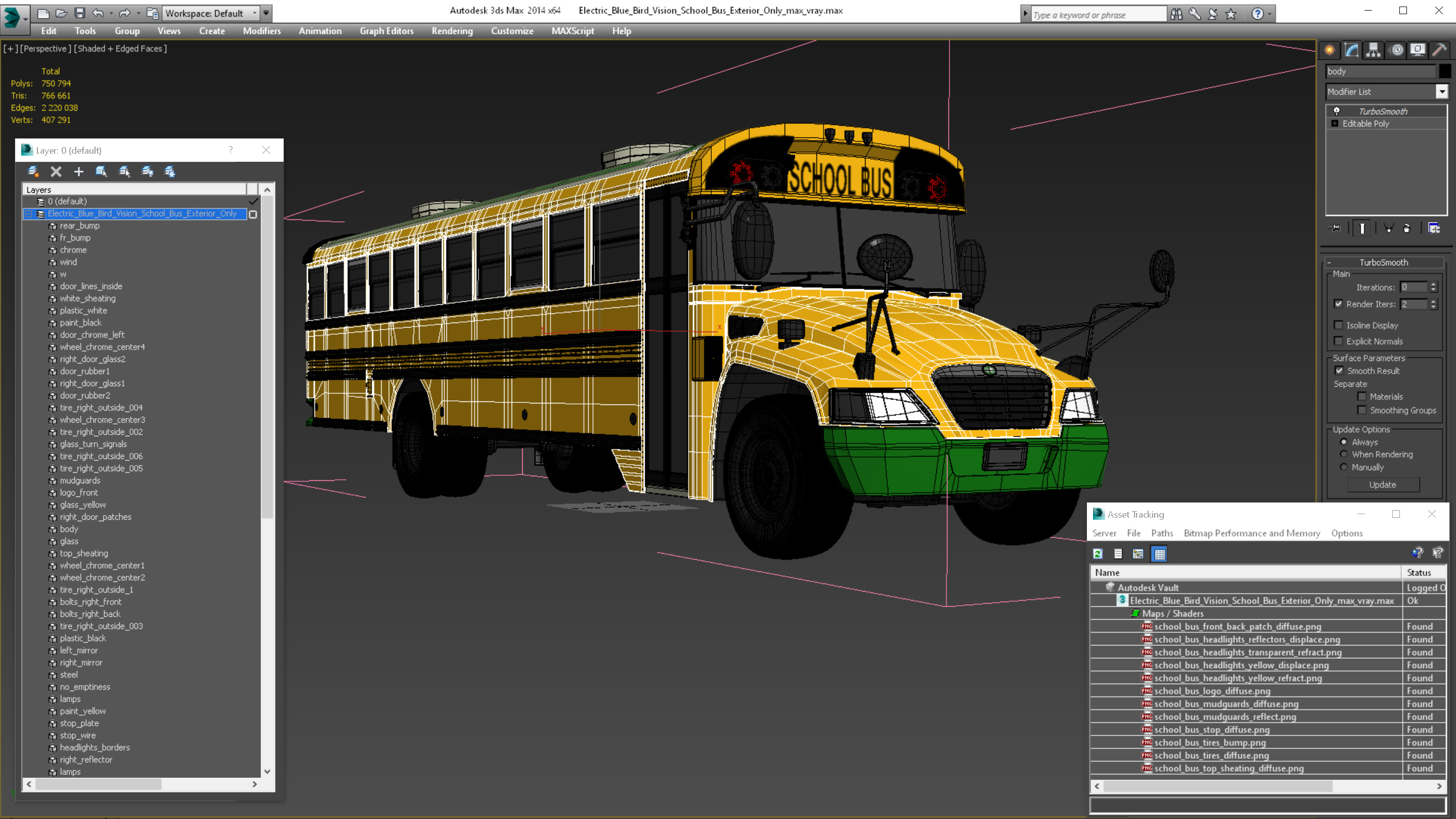
Task: Click Refresh icon in Asset Tracking
Action: 1098,554
